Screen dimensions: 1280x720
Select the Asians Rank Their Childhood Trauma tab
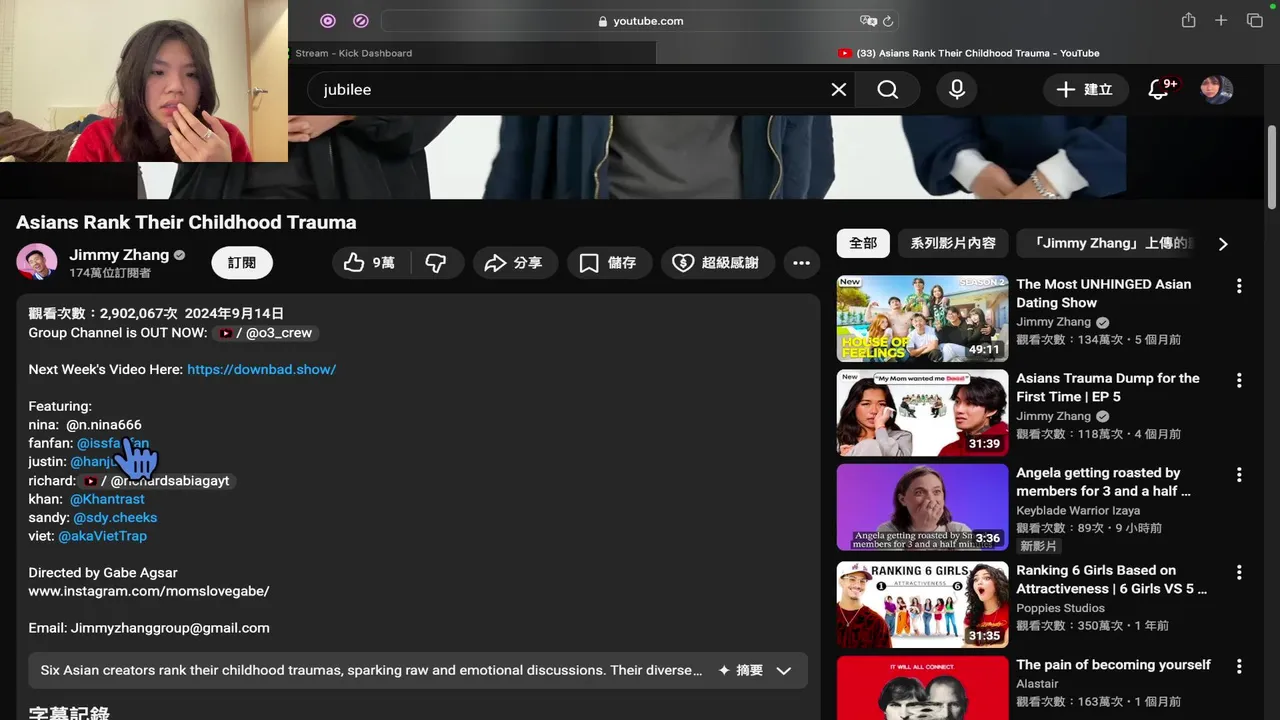click(x=969, y=53)
